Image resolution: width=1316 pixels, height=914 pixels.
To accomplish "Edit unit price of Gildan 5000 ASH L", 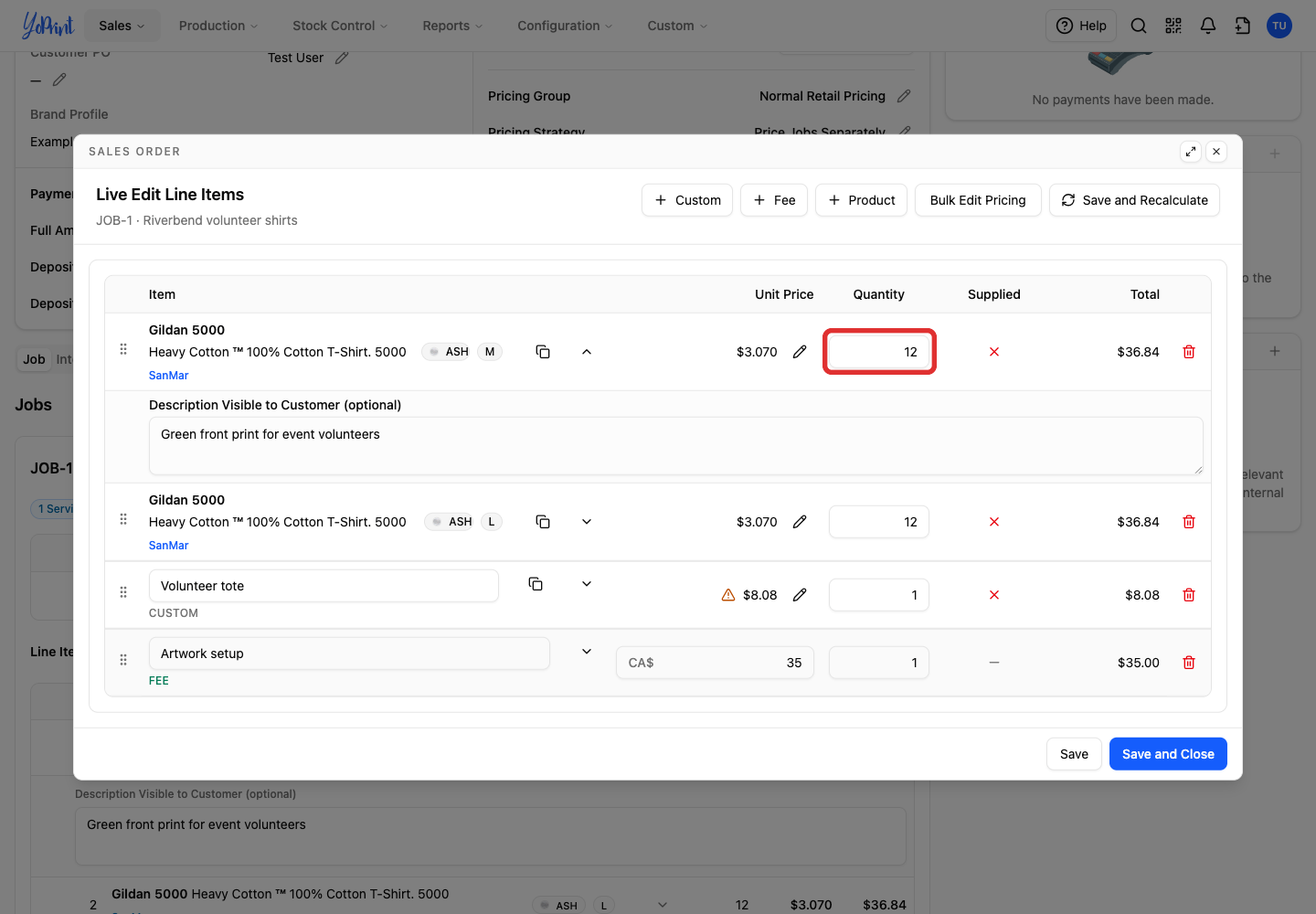I will pyautogui.click(x=800, y=522).
